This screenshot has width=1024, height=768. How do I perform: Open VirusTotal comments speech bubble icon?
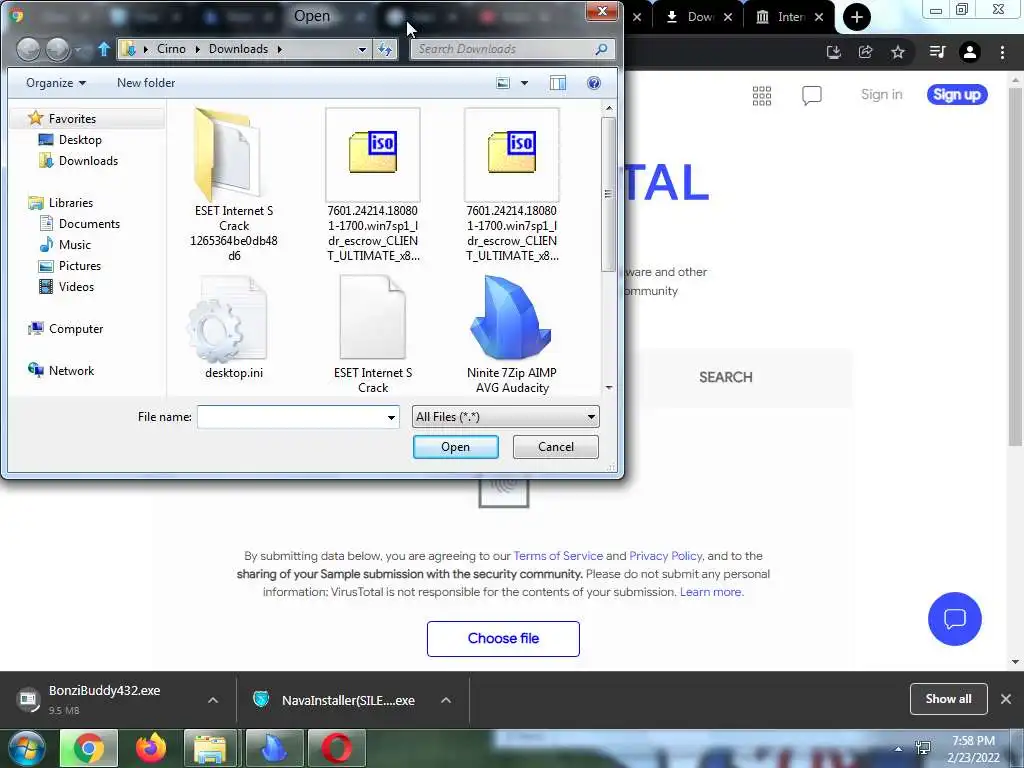pyautogui.click(x=812, y=95)
